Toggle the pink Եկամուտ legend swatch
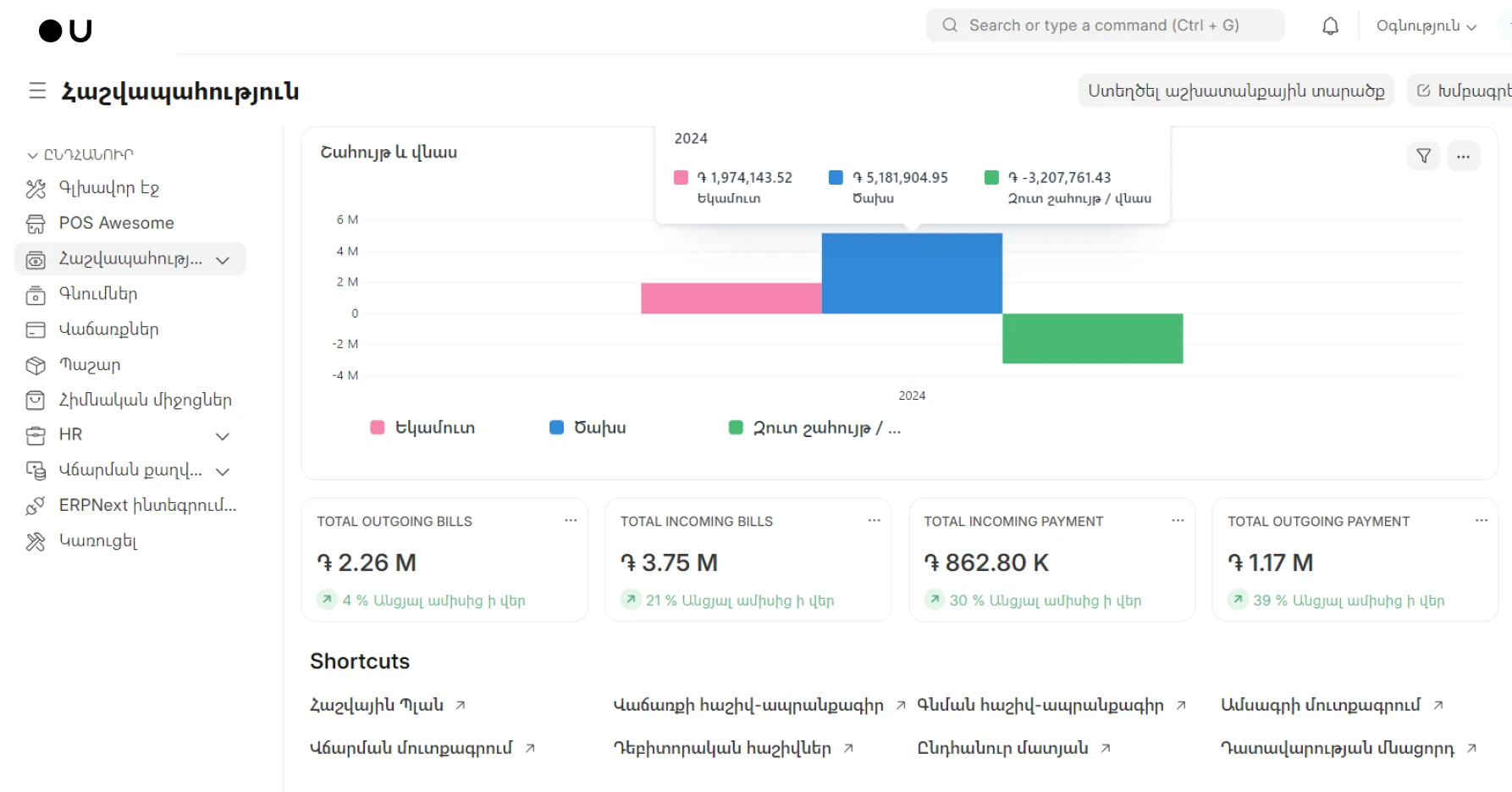This screenshot has width=1512, height=792. pos(378,428)
